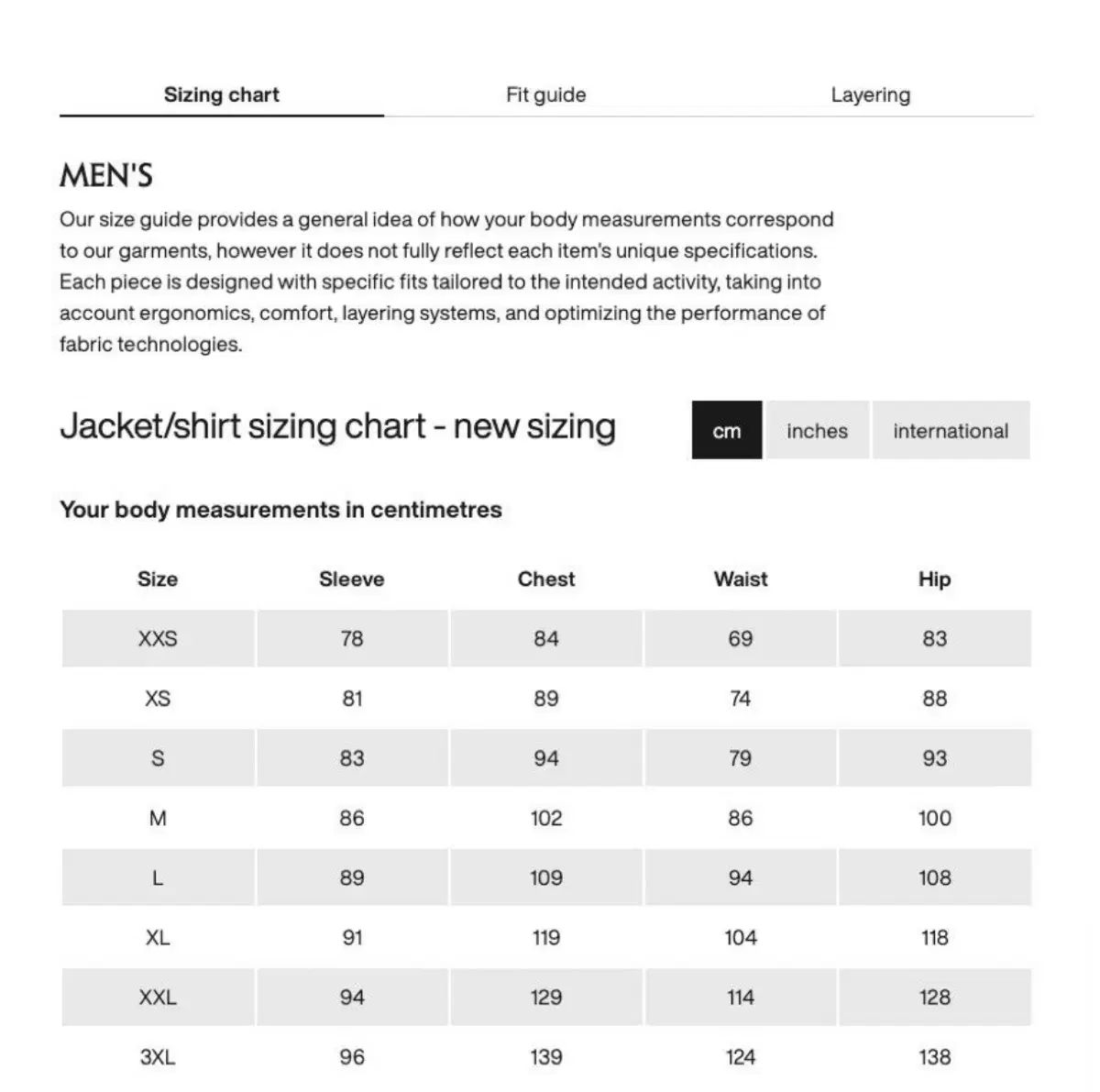Select waist value 114 in XXL row

coord(741,998)
